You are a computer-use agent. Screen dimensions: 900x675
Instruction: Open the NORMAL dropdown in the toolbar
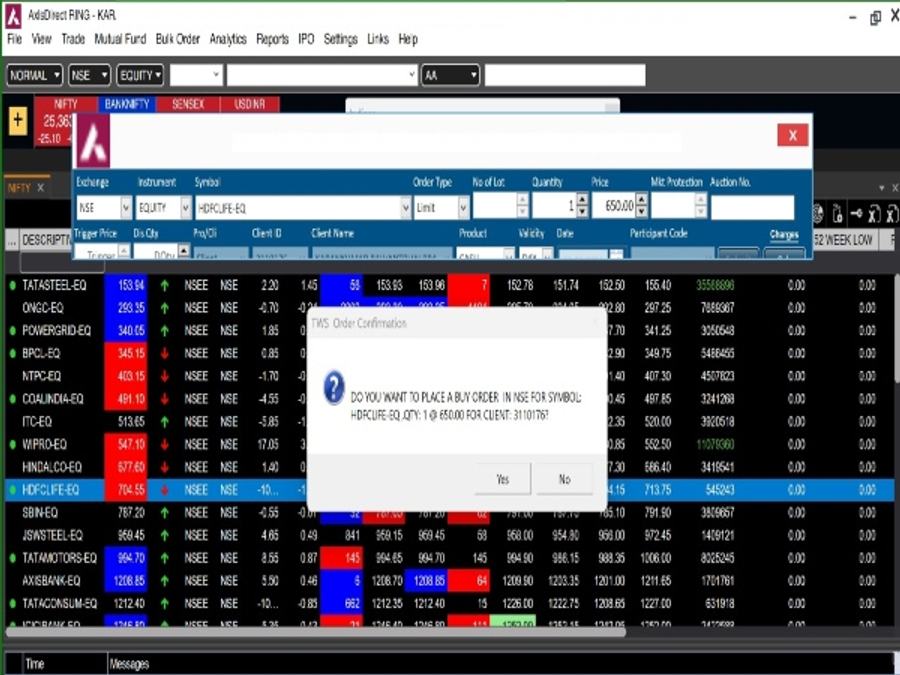(x=34, y=75)
